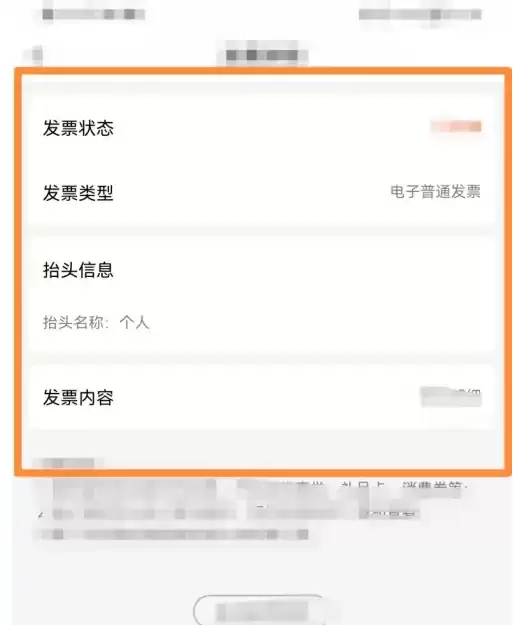Tap the text fragment ending second notes line
517x625 pixels.
coord(389,514)
